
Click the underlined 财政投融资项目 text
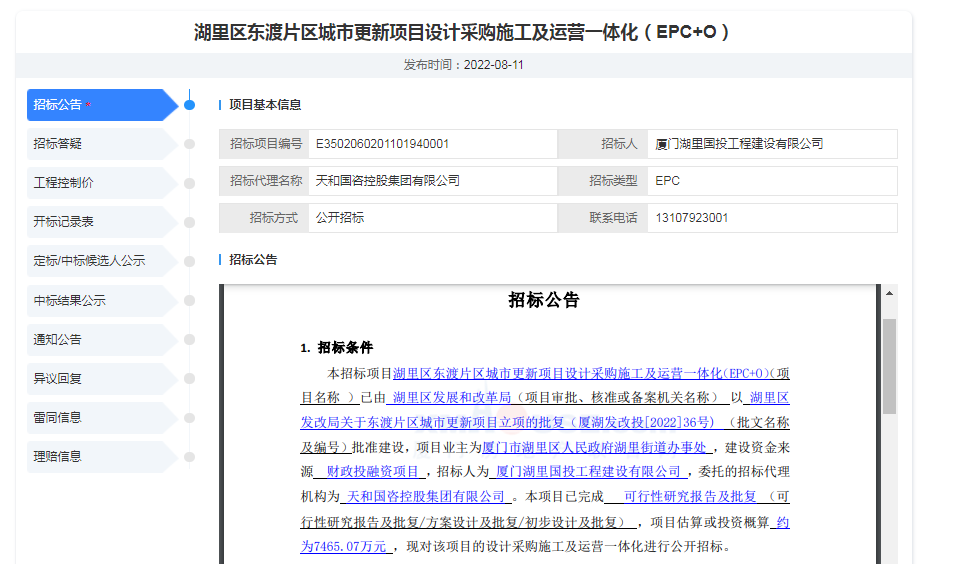tap(372, 471)
